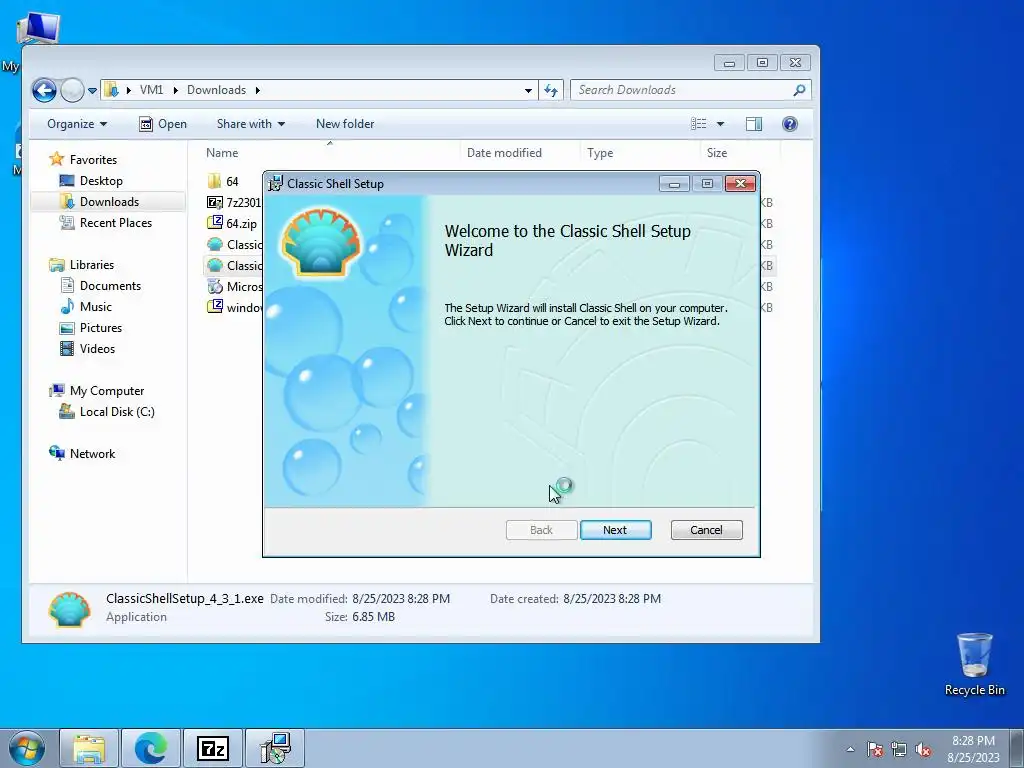The image size is (1024, 768).
Task: Open the clock showing 8:28 PM
Action: (x=973, y=749)
